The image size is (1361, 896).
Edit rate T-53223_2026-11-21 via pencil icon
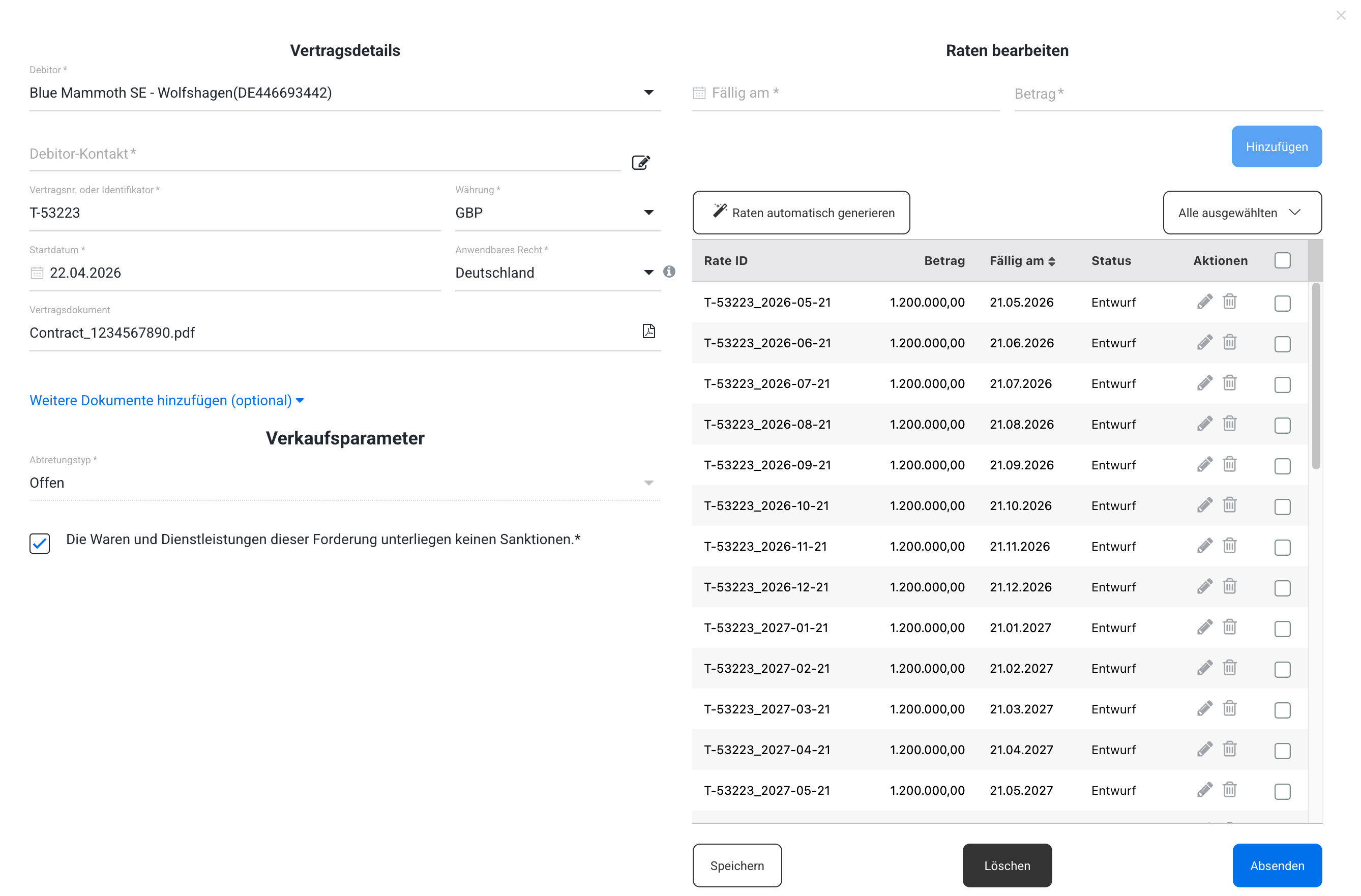click(1204, 546)
